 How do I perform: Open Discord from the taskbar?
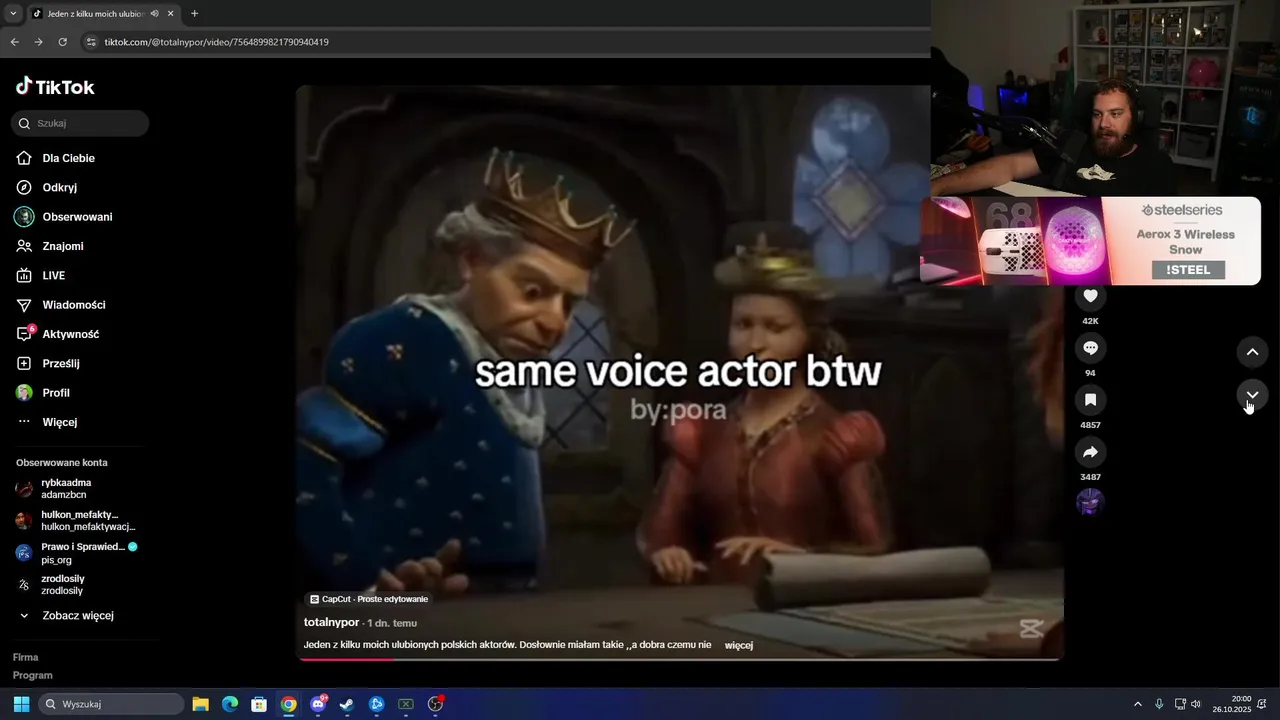click(x=318, y=704)
